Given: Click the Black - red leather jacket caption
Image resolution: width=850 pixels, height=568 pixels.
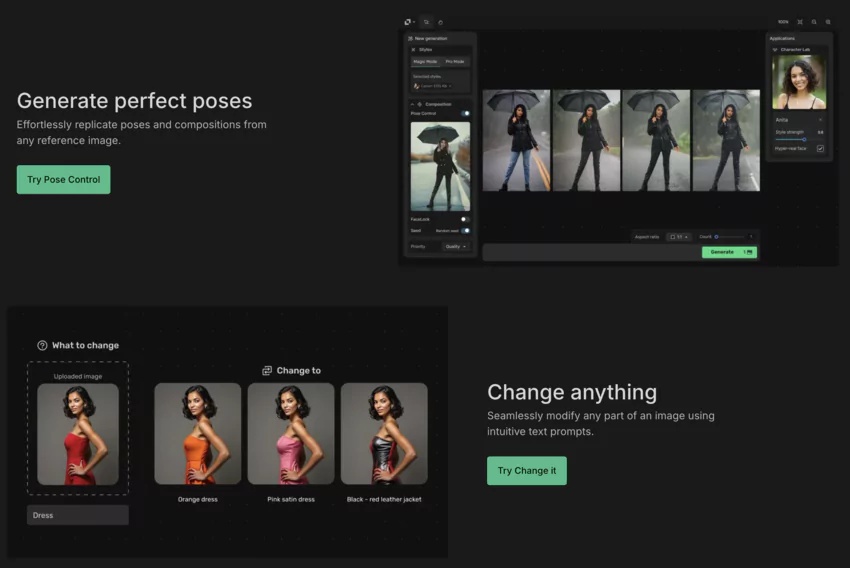Looking at the screenshot, I should click(384, 500).
